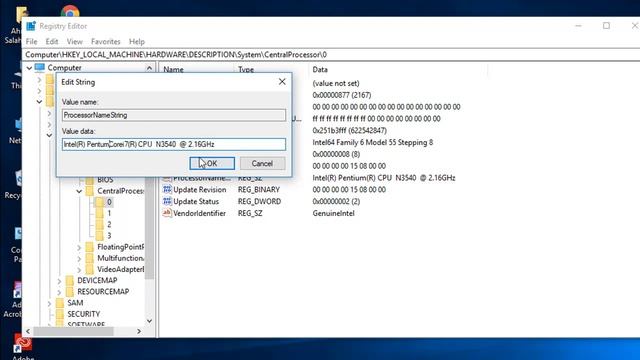
Task: Select the Update Revision value icon
Action: coord(167,189)
